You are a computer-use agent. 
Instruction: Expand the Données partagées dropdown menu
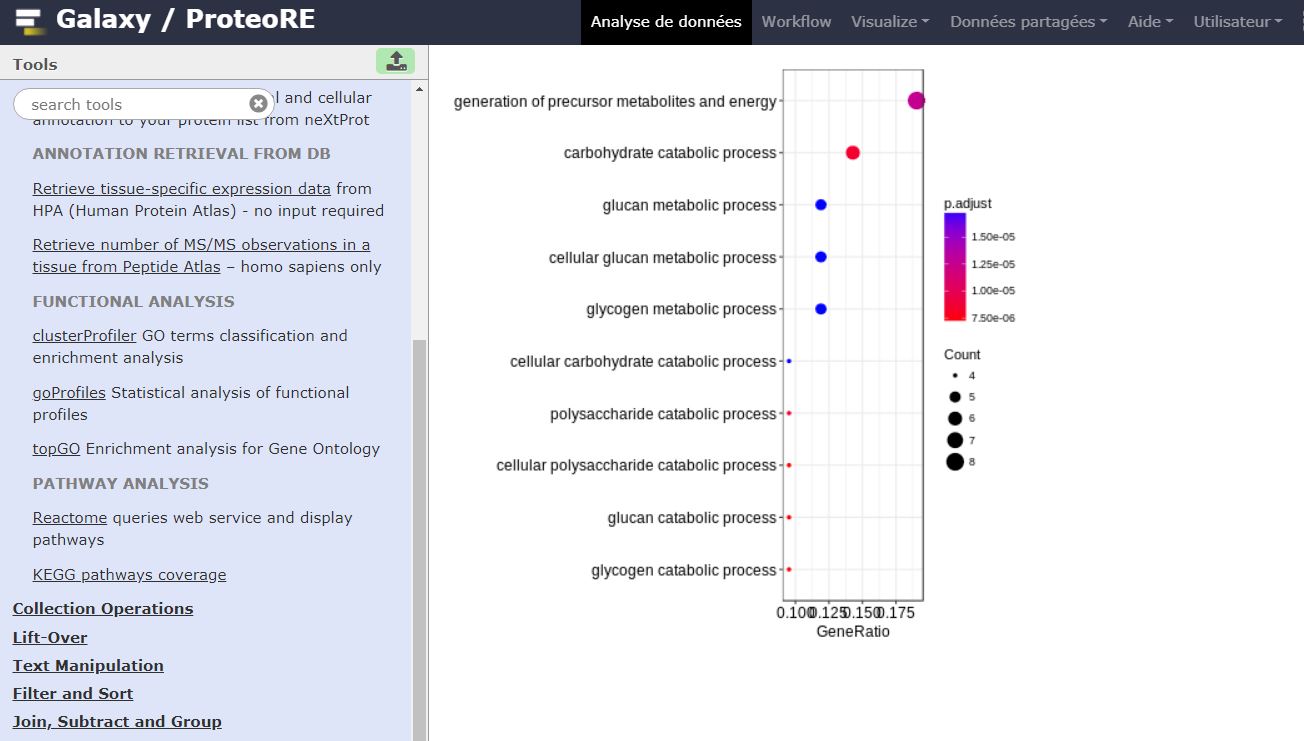1028,22
